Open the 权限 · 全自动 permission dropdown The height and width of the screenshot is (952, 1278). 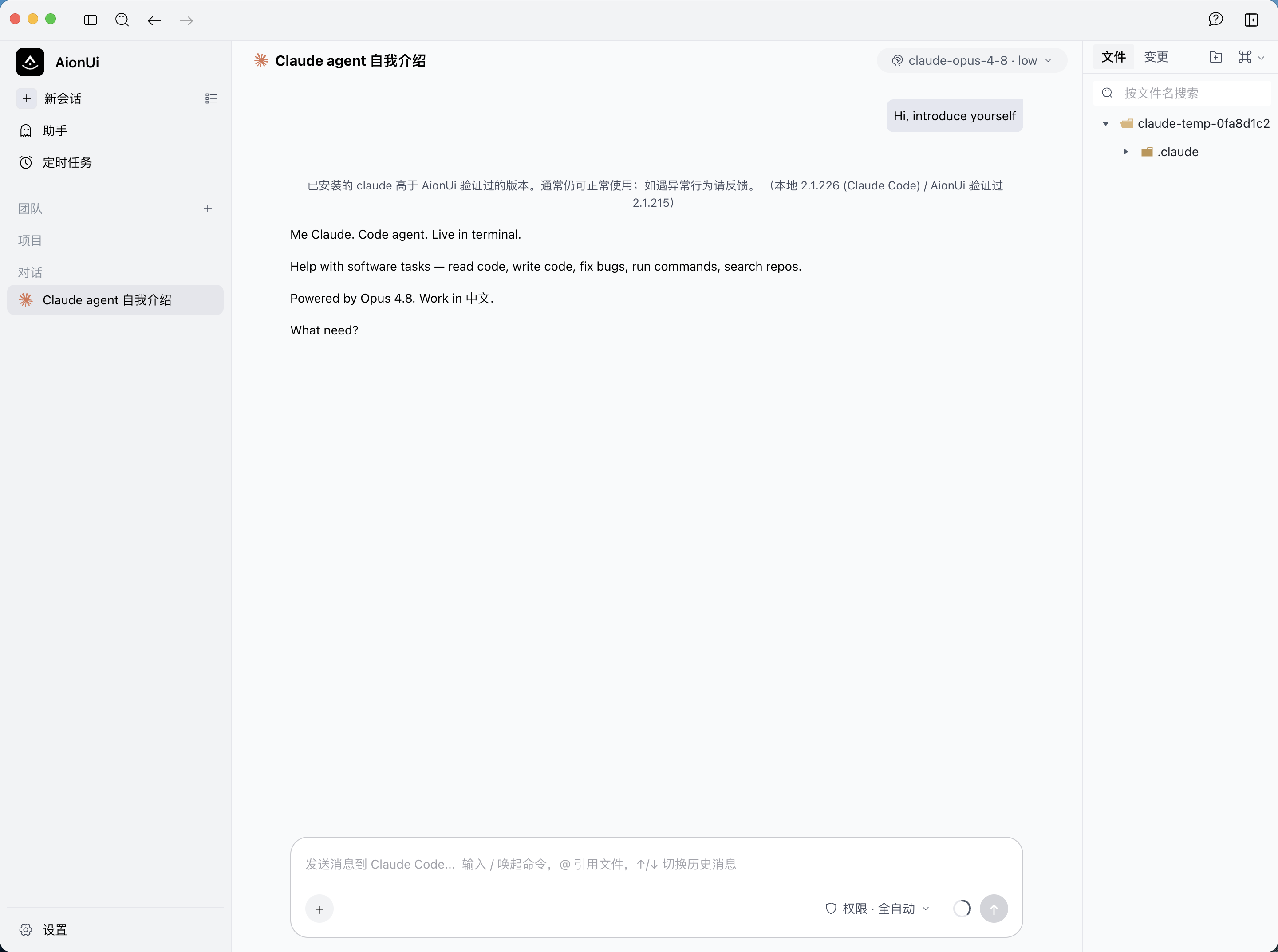tap(877, 909)
